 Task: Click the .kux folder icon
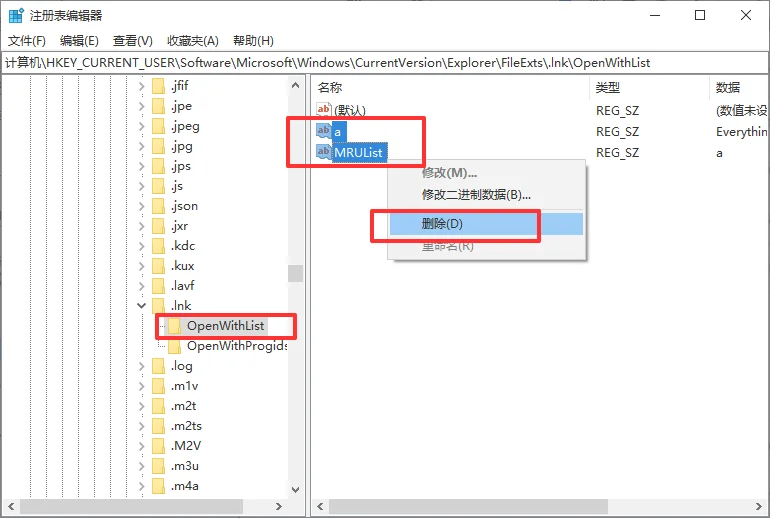(158, 266)
